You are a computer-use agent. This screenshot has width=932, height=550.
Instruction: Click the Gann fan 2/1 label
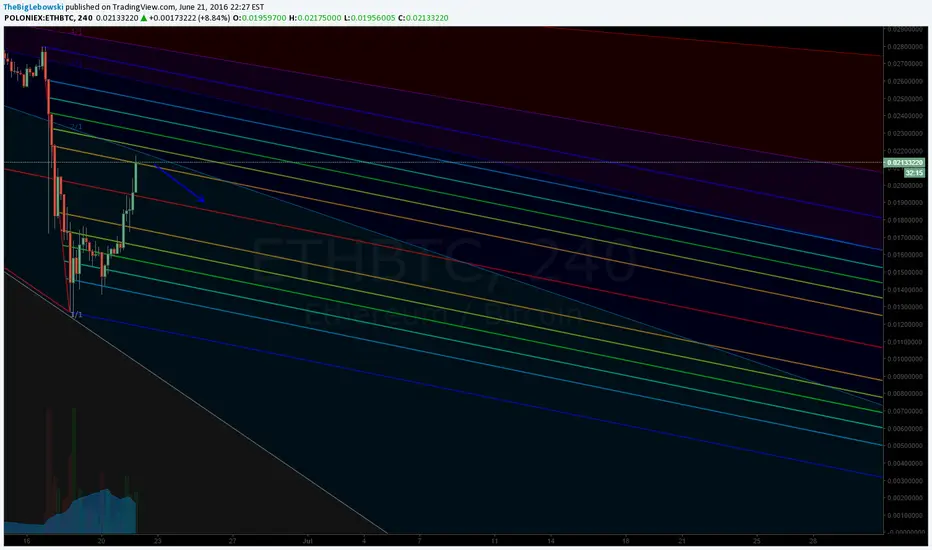pyautogui.click(x=77, y=127)
